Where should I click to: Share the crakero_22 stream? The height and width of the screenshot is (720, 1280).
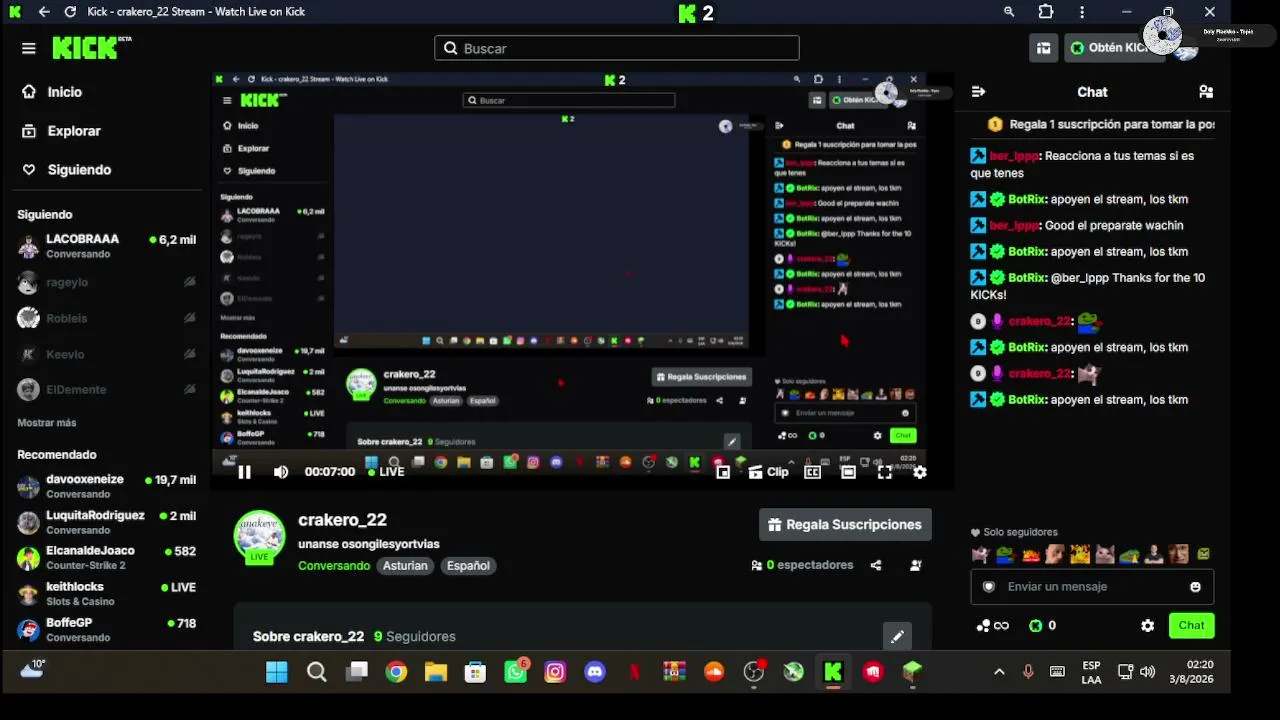876,565
